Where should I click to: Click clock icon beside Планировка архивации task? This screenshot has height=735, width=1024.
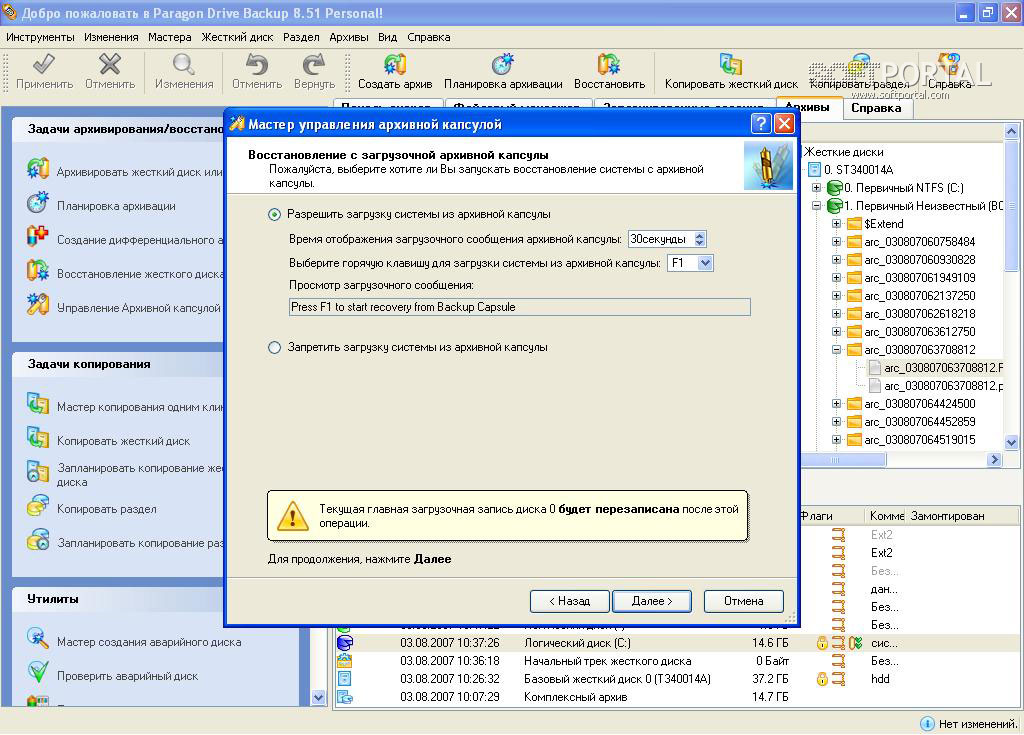tap(38, 203)
